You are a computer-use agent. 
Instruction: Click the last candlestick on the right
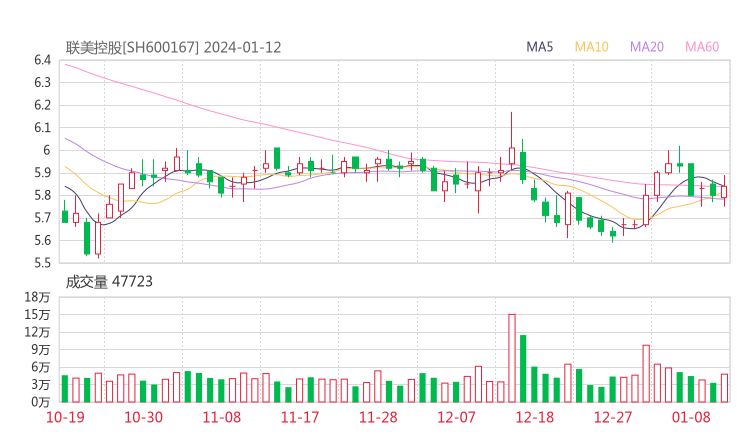point(724,191)
